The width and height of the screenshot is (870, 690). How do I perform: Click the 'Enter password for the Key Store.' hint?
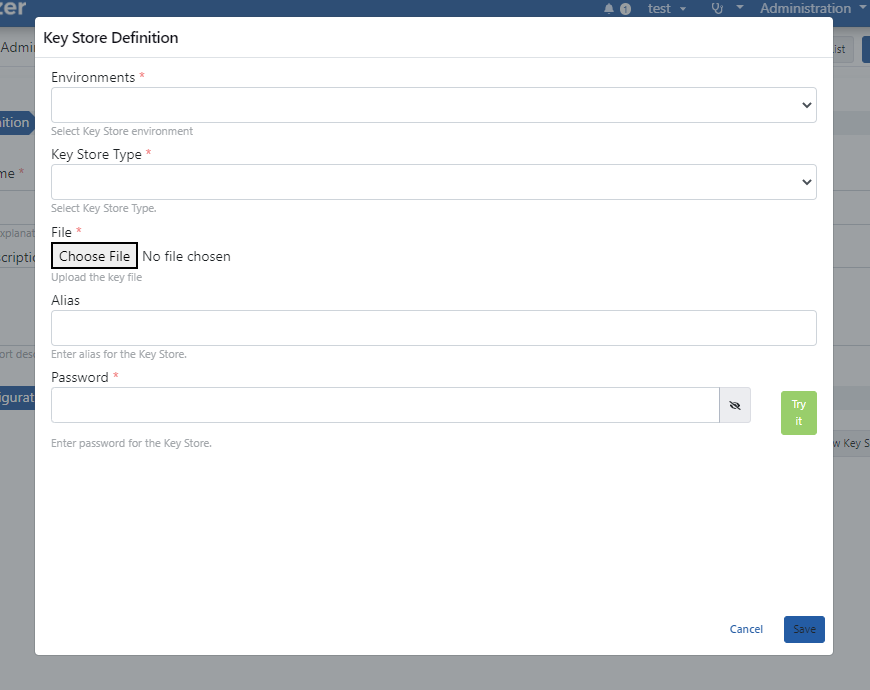tap(131, 443)
